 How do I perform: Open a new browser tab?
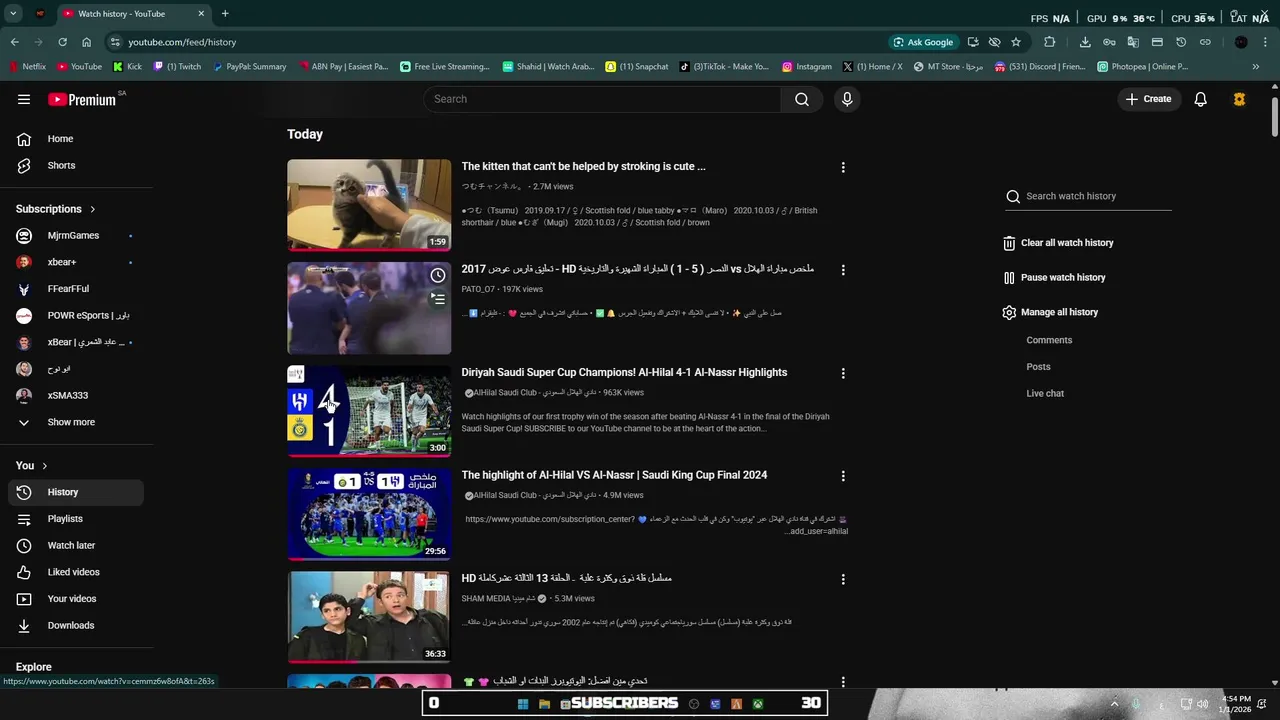point(225,14)
